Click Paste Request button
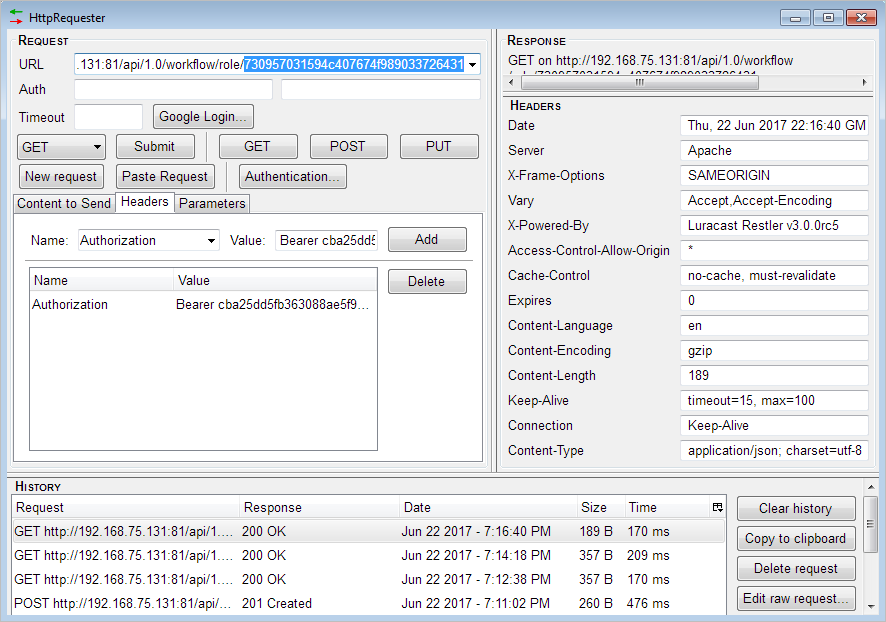886x622 pixels. (x=164, y=176)
